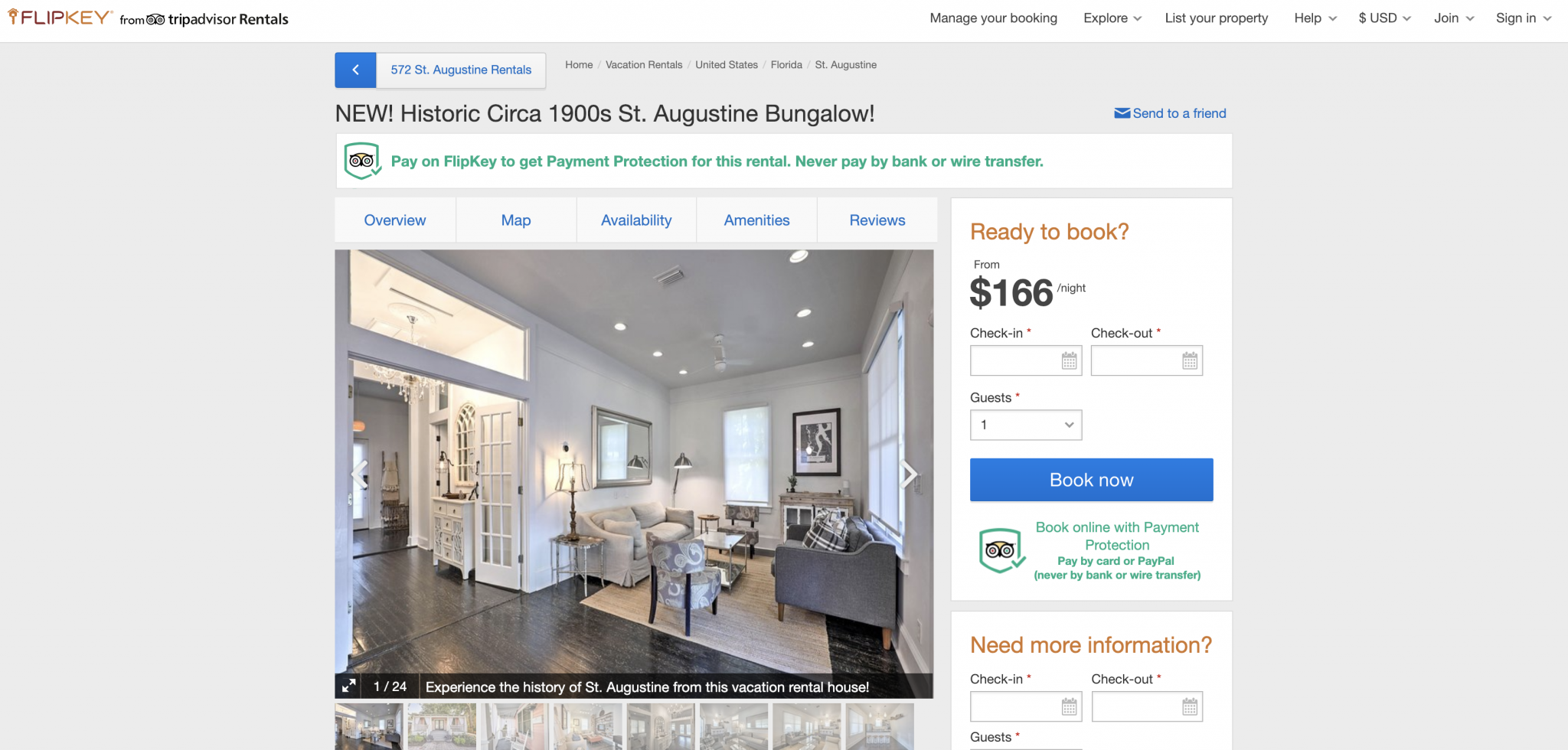Viewport: 1568px width, 750px height.
Task: Expand the Explore menu
Action: [1112, 18]
